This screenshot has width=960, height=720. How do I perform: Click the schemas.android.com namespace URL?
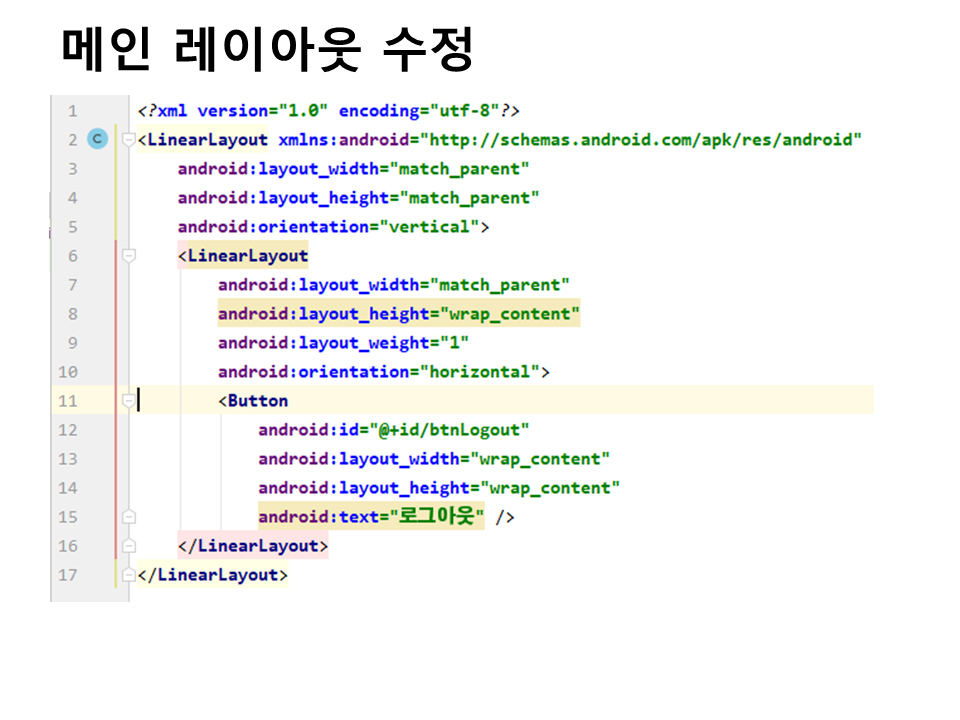(640, 140)
